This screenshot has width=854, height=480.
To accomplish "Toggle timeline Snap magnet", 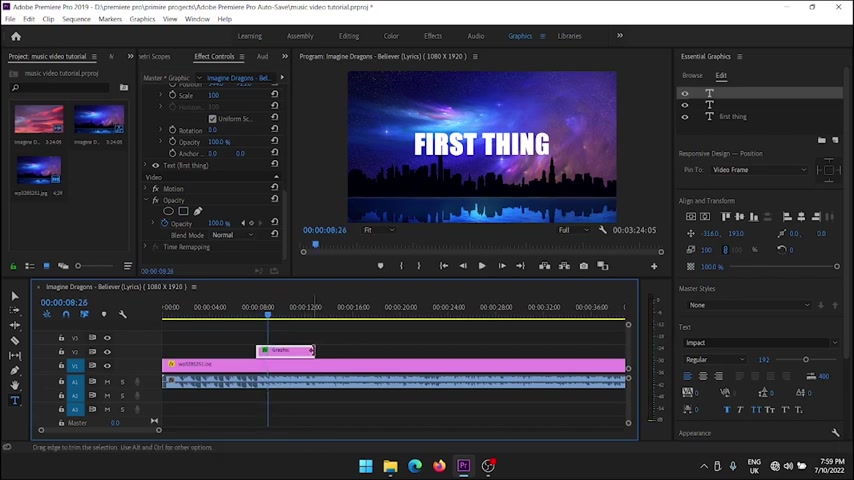I will [x=66, y=314].
